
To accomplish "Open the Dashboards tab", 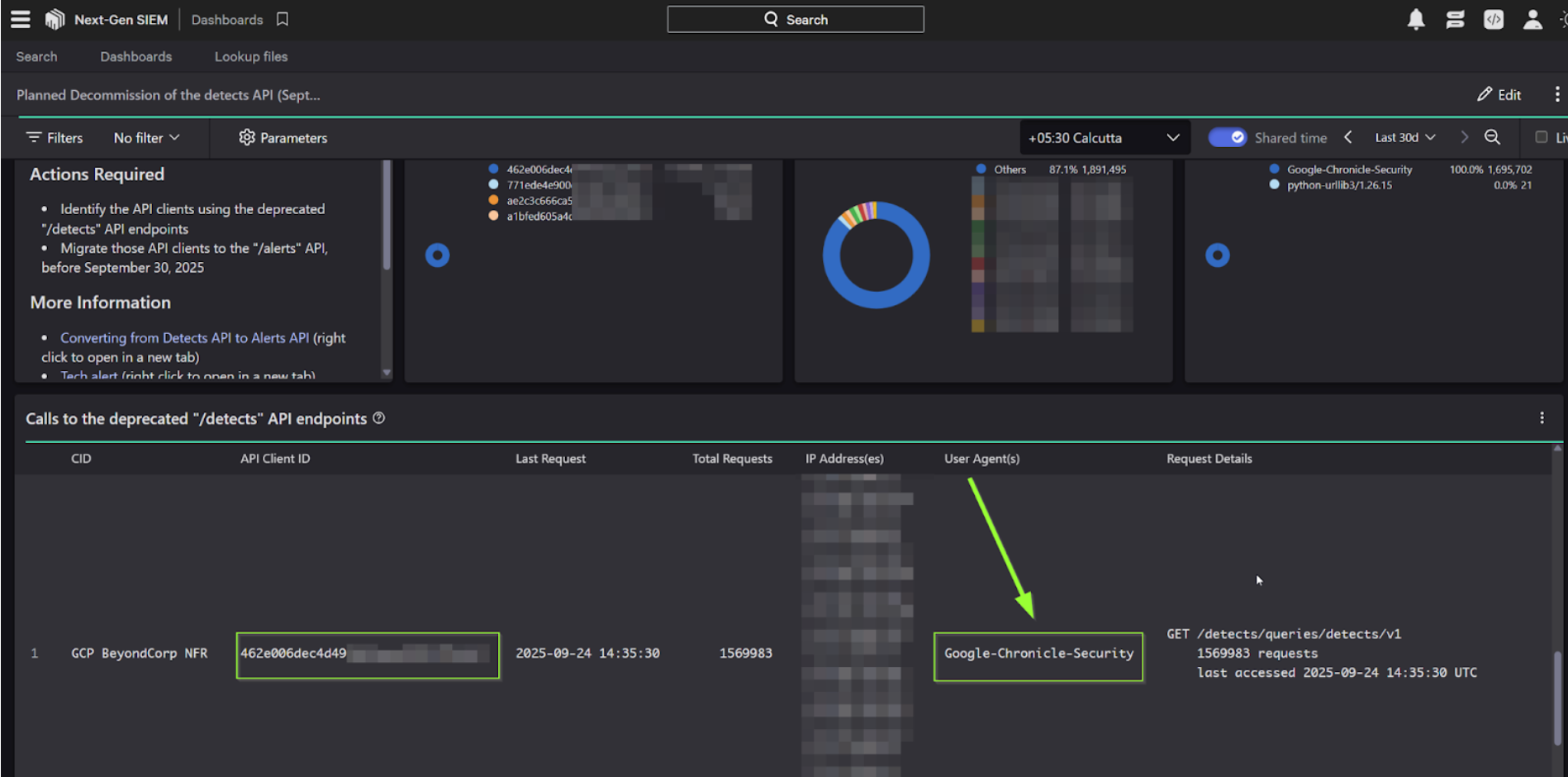I will [x=136, y=56].
